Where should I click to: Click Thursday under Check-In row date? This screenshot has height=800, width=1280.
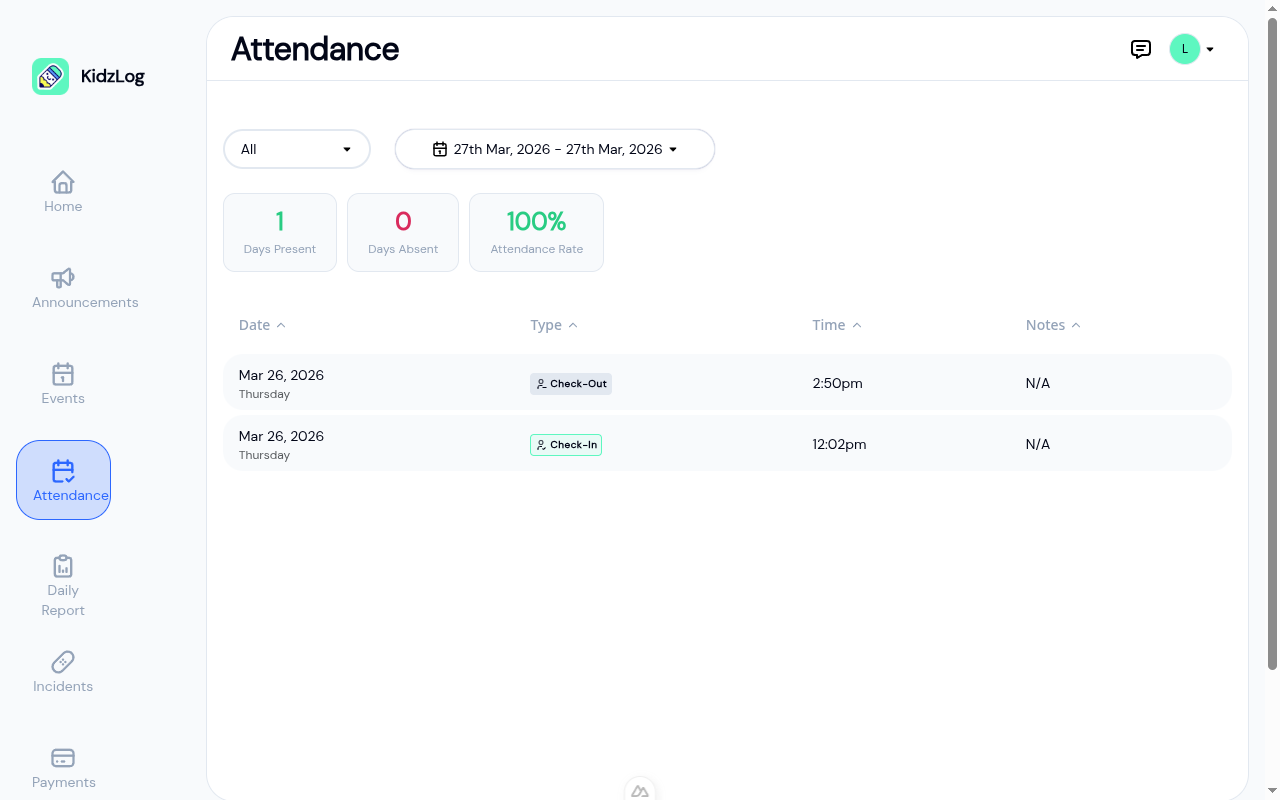[264, 455]
